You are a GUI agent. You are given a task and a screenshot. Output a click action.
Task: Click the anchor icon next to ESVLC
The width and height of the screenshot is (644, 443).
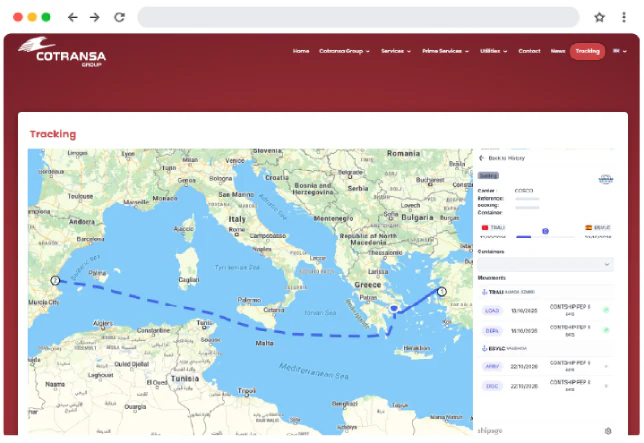pyautogui.click(x=484, y=348)
